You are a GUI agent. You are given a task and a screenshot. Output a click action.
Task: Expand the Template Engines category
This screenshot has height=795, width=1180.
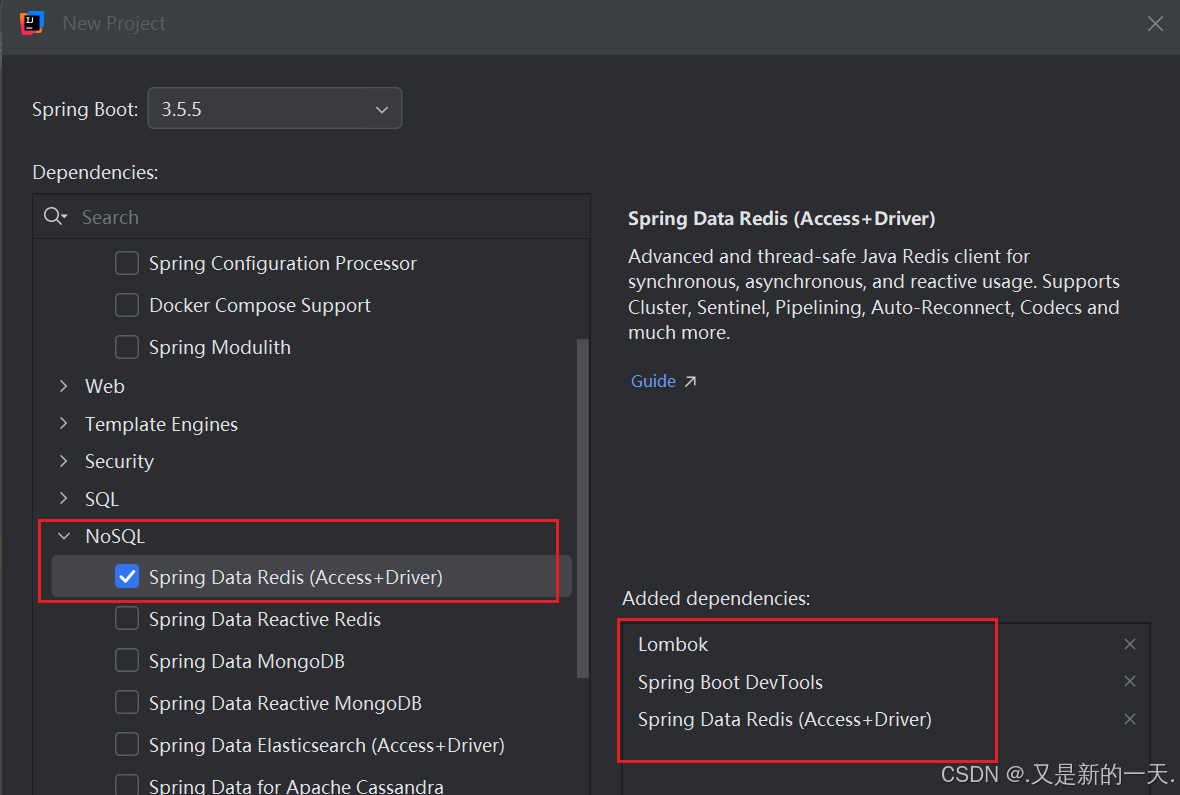64,424
